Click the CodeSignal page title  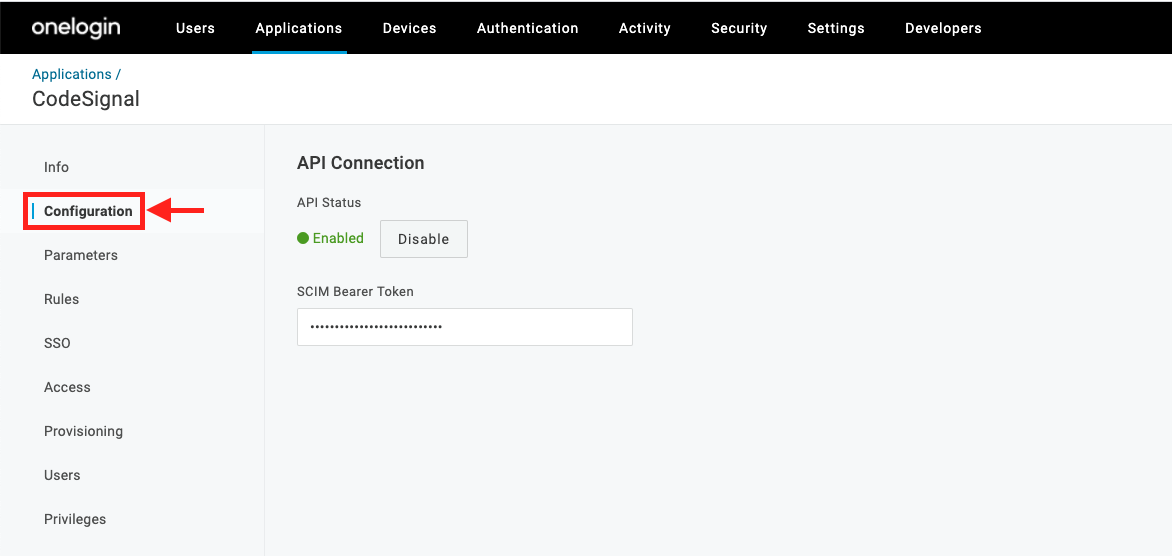coord(86,99)
